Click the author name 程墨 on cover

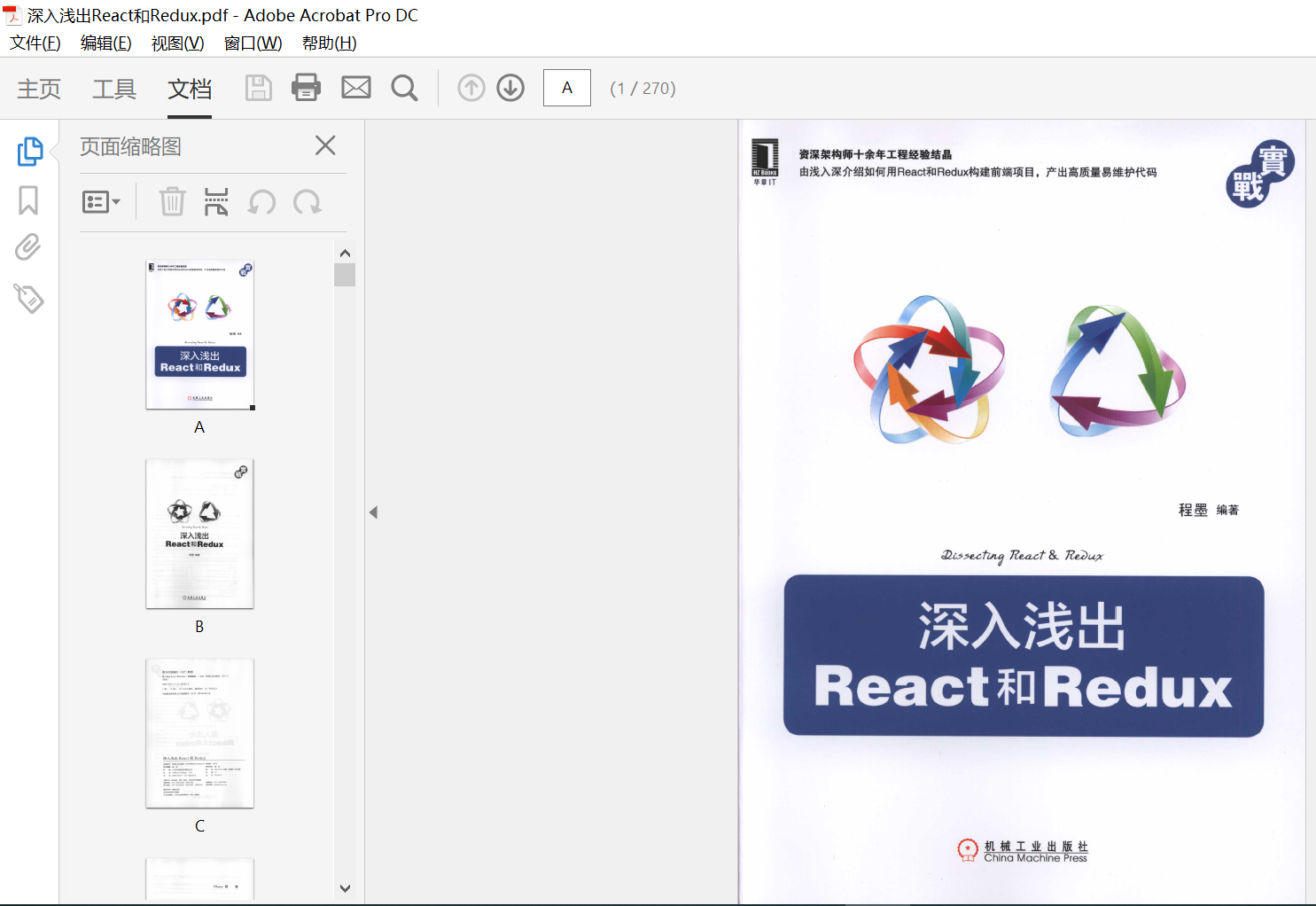pyautogui.click(x=1193, y=510)
